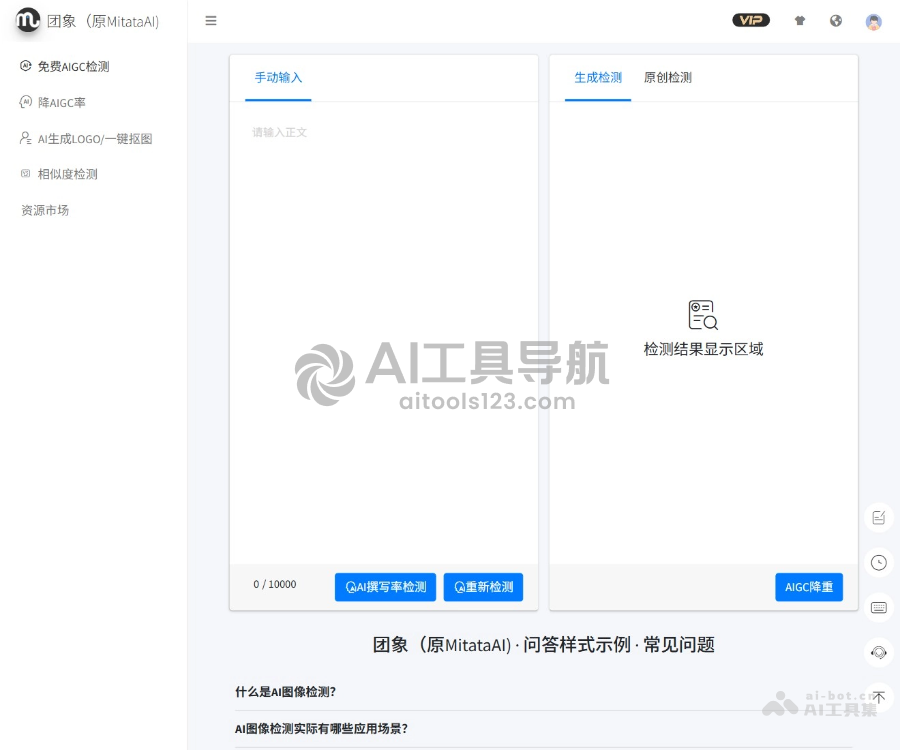Click the t-shirt theme icon

tap(800, 21)
